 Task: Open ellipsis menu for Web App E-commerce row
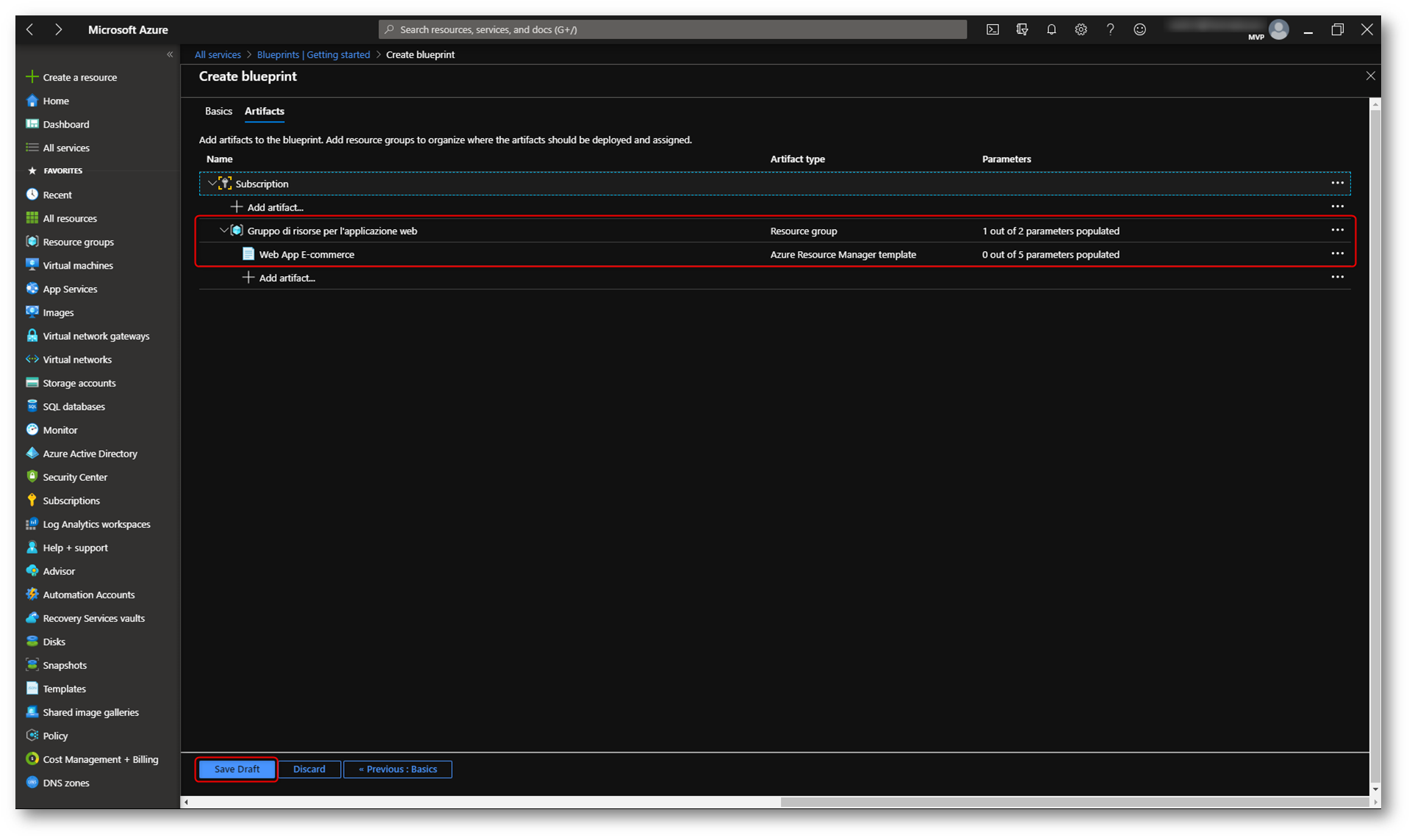point(1337,253)
